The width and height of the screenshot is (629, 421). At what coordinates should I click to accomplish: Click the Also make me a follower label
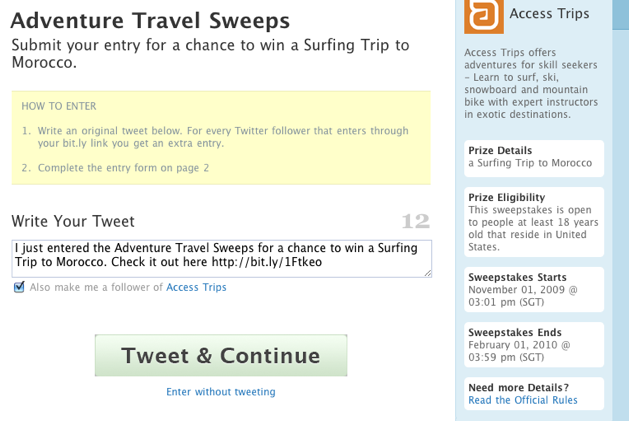96,288
